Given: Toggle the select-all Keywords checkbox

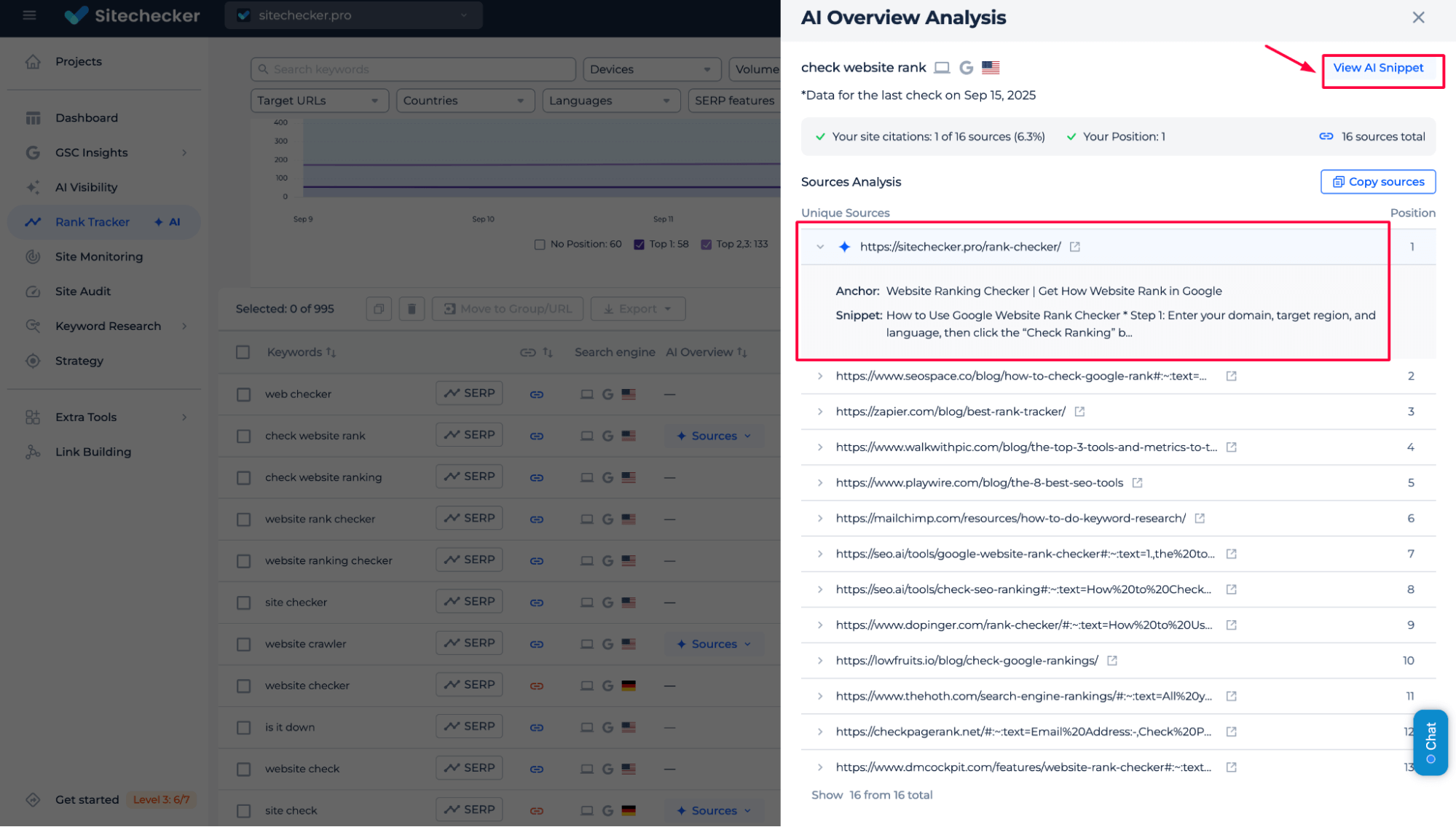Looking at the screenshot, I should click(243, 353).
